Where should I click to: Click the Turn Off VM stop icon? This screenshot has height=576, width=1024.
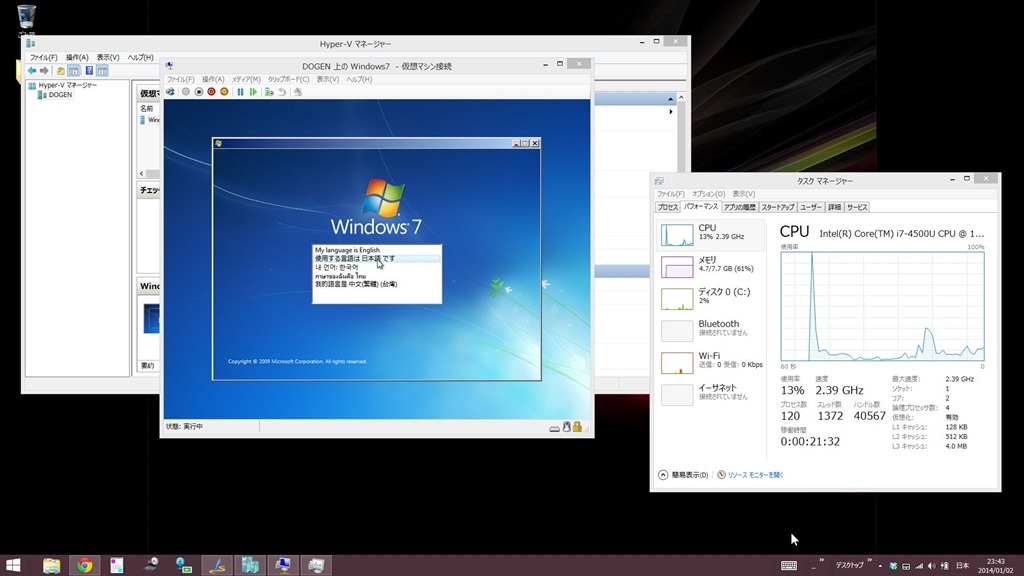pyautogui.click(x=199, y=92)
